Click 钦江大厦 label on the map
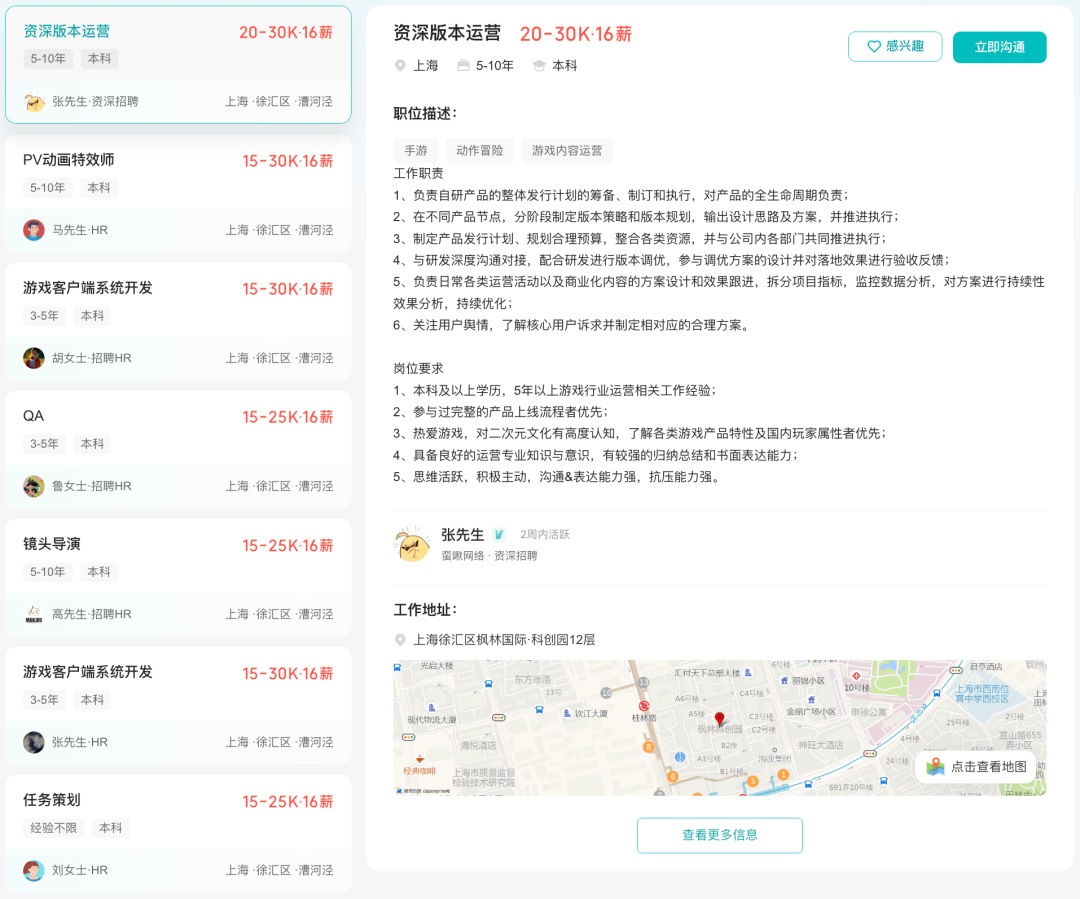The image size is (1080, 899). tap(591, 714)
